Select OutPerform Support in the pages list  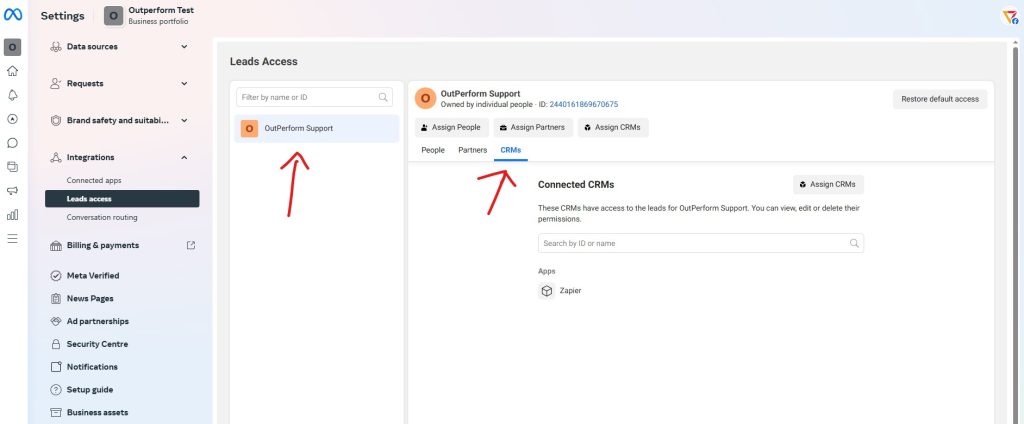coord(316,128)
